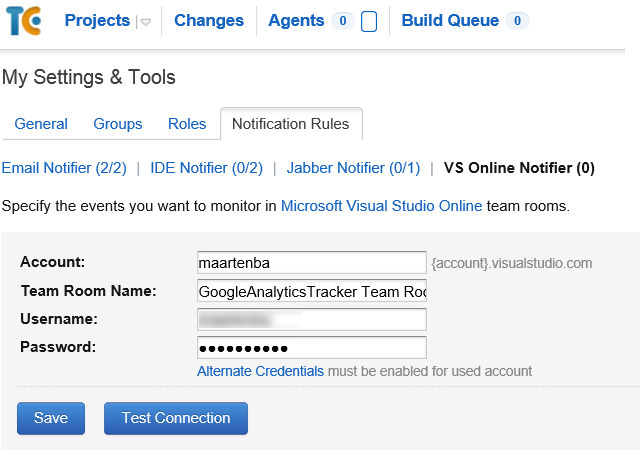Focus the Username input field
640x450 pixels.
coord(312,319)
